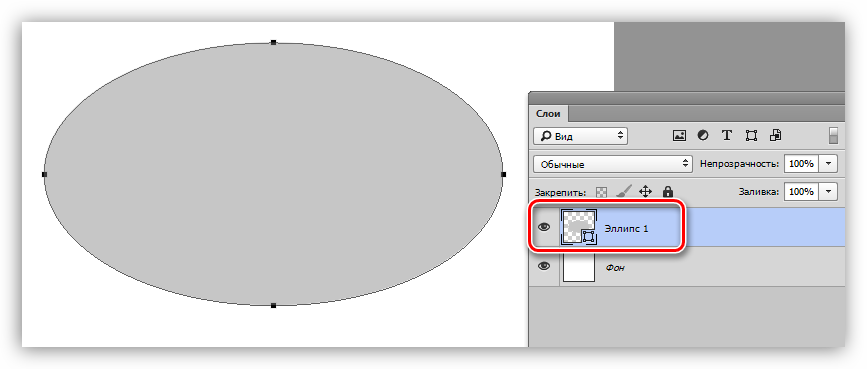
Task: Lock layer position move icon
Action: [645, 191]
